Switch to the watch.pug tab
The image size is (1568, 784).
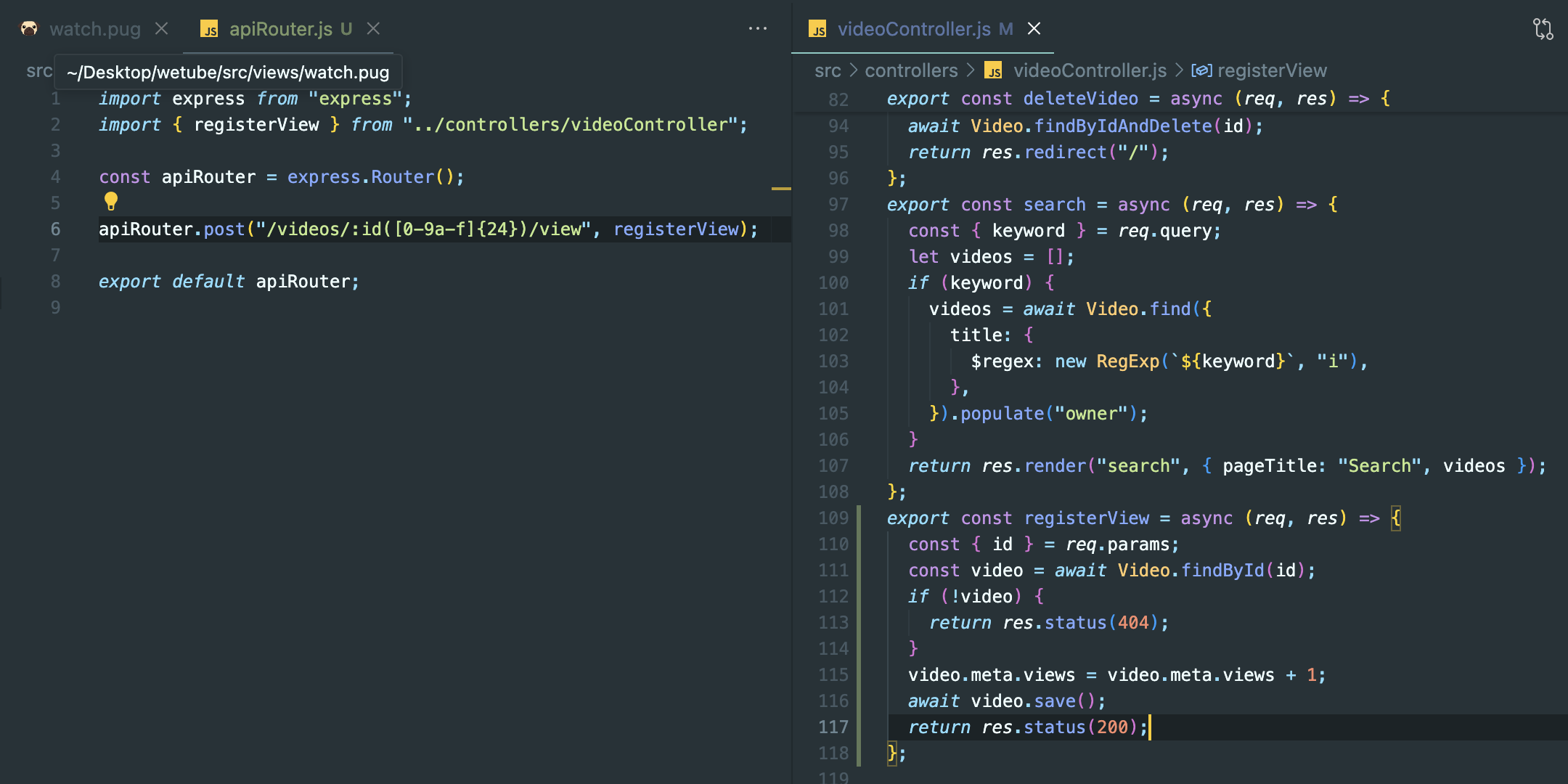point(94,29)
